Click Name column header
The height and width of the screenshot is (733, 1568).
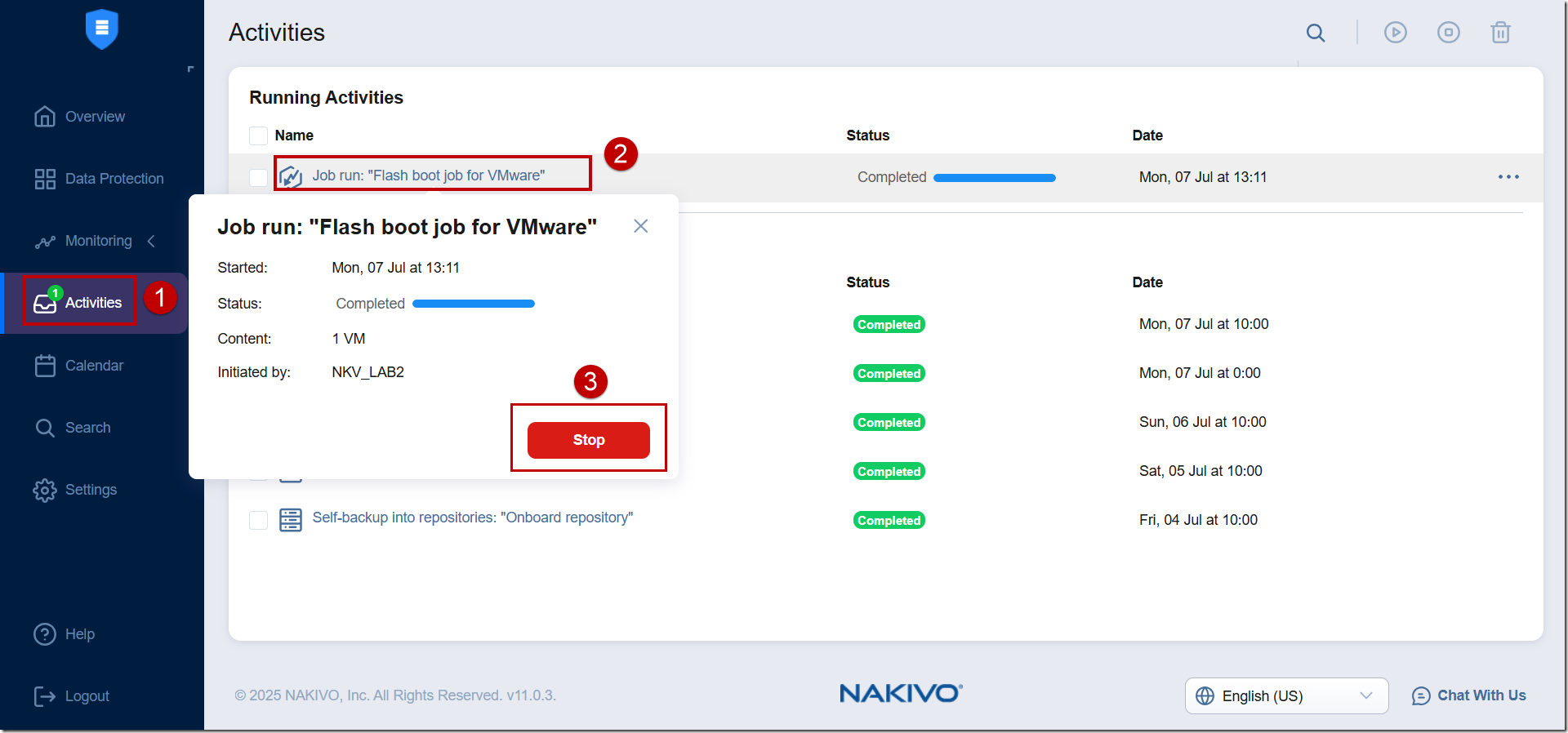(x=294, y=135)
